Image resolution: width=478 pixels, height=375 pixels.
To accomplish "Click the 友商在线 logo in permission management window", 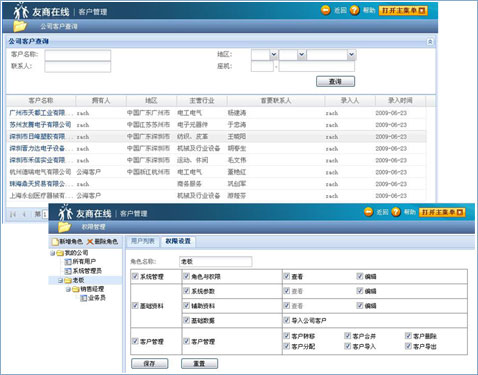I will pyautogui.click(x=85, y=213).
